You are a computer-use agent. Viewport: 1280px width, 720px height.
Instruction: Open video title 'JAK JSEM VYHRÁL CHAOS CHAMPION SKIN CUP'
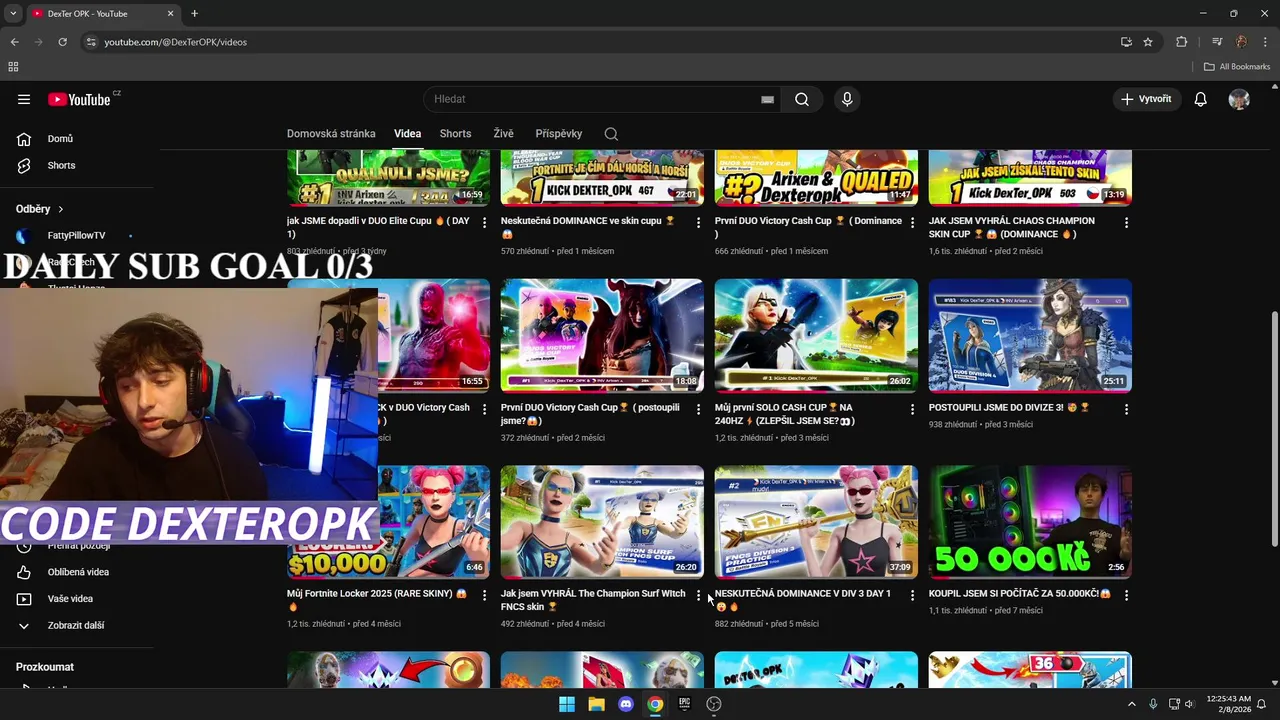click(1011, 227)
